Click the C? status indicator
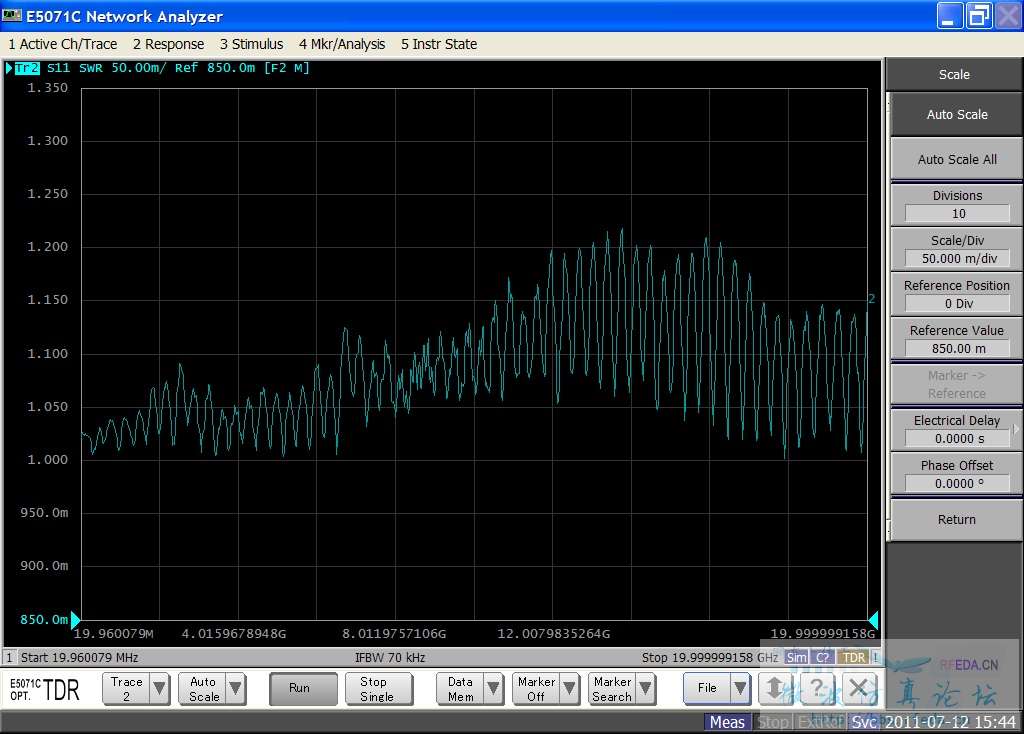The height and width of the screenshot is (734, 1024). [823, 658]
